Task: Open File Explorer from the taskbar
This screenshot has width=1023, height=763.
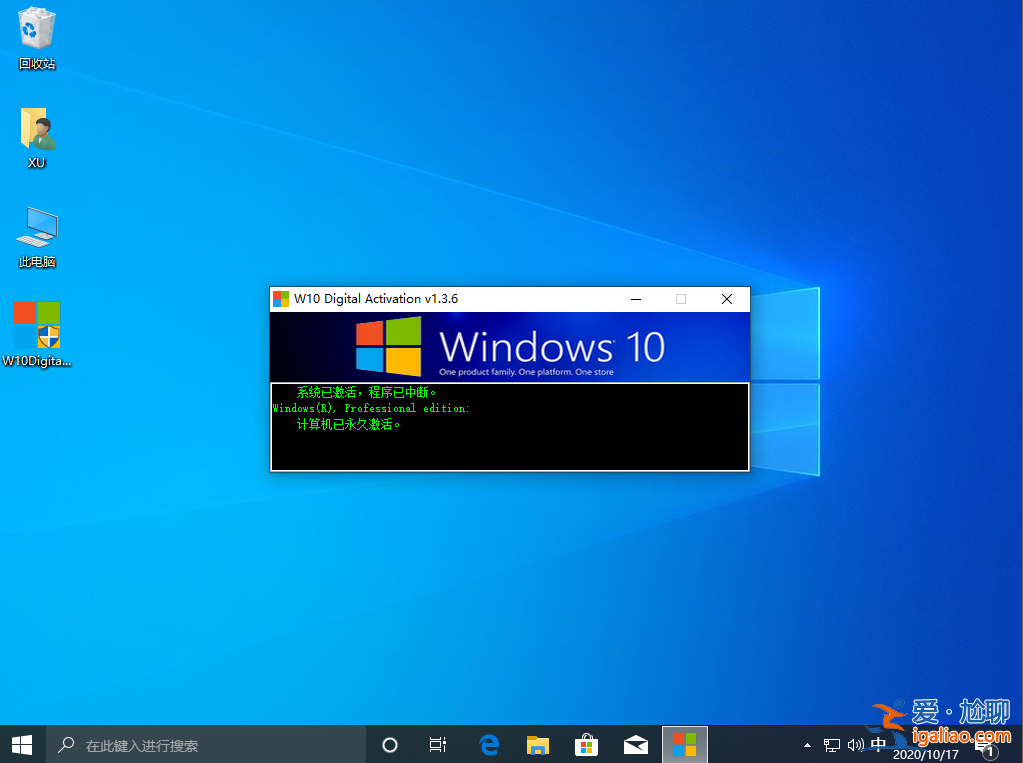Action: [x=537, y=744]
